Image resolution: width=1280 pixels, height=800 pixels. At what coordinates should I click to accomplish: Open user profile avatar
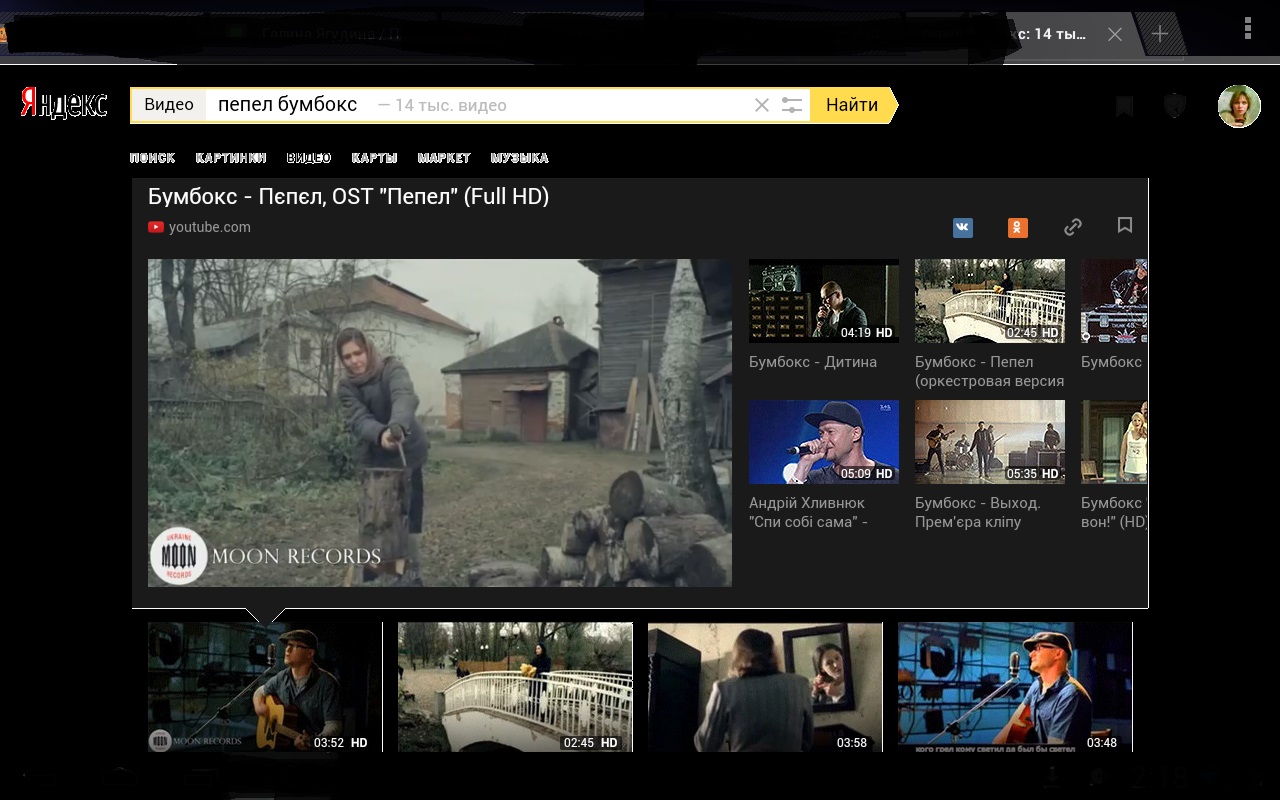tap(1238, 106)
